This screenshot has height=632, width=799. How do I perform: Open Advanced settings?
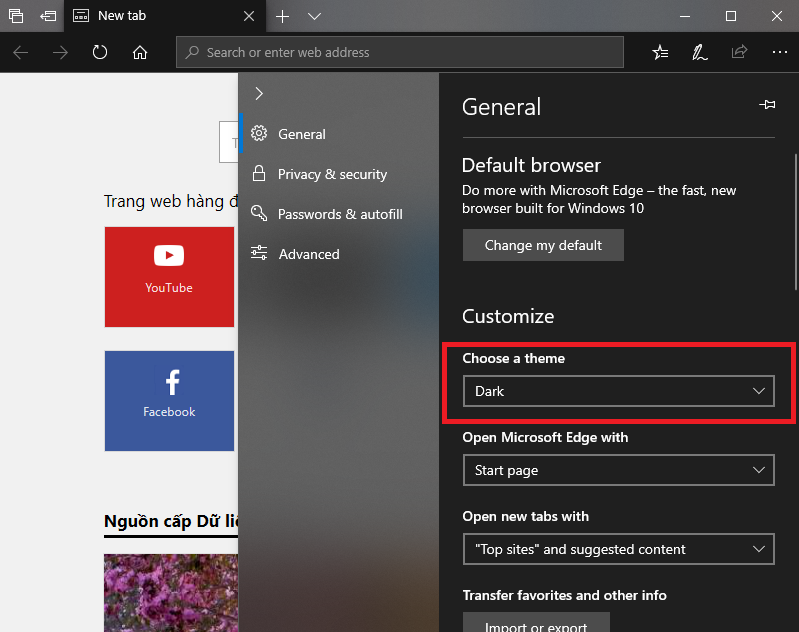[338, 254]
